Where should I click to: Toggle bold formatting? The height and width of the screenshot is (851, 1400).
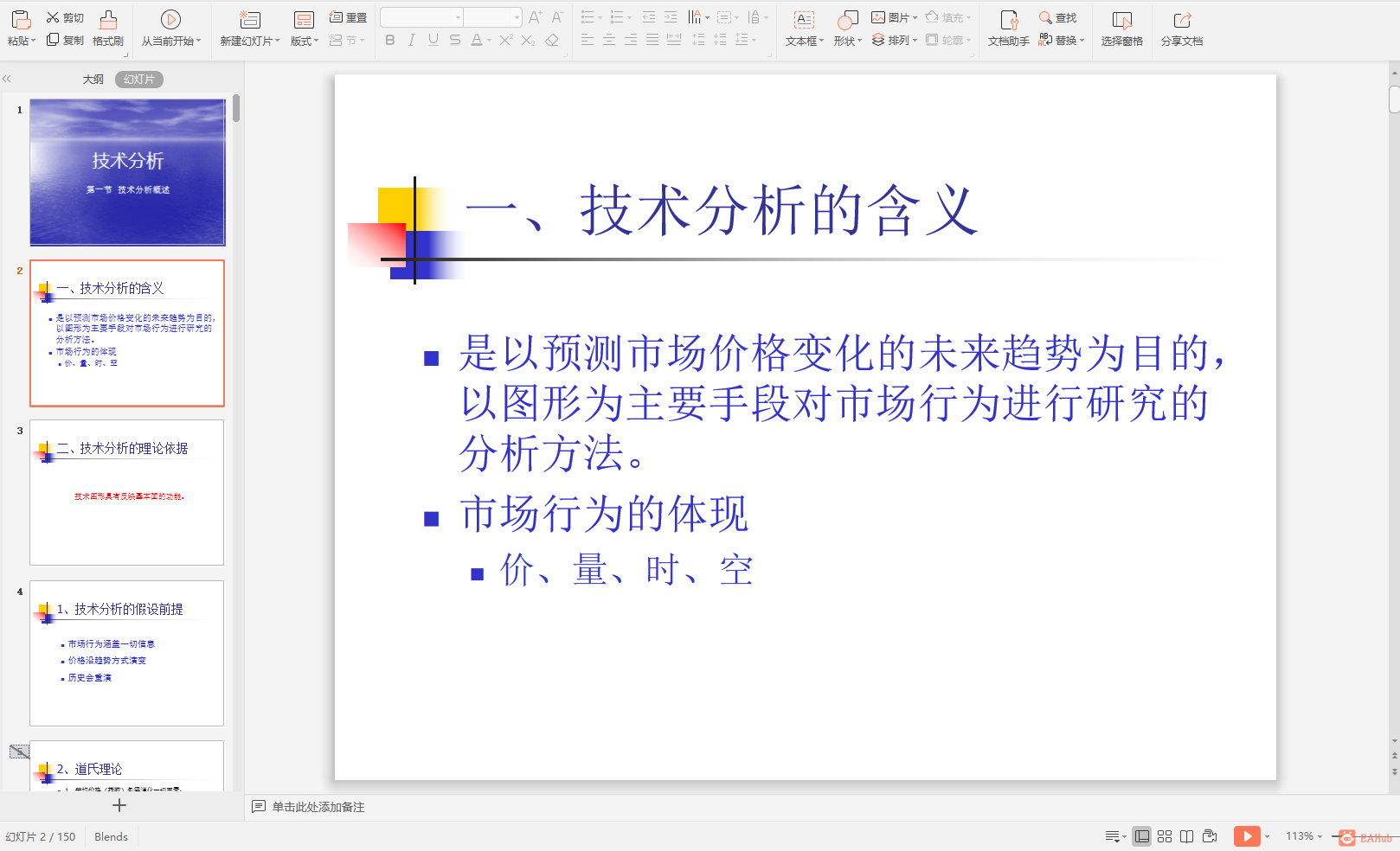[x=390, y=40]
